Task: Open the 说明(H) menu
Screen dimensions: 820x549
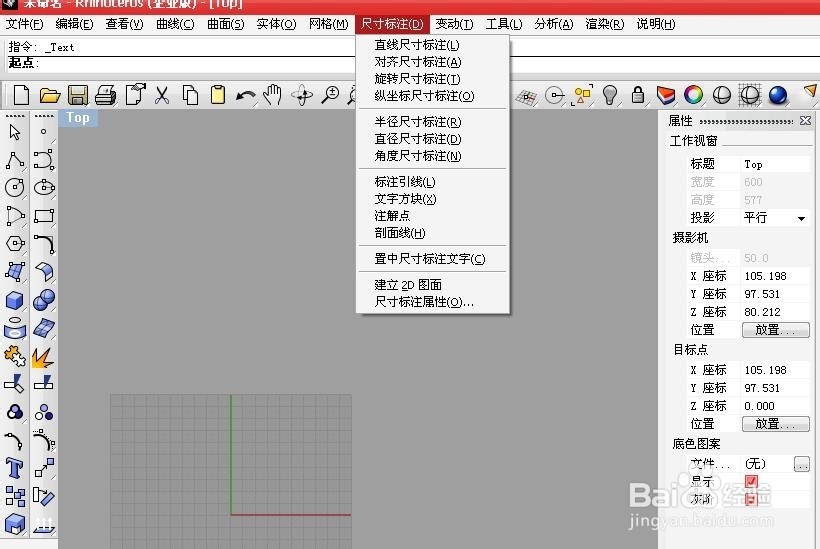Action: (x=656, y=24)
